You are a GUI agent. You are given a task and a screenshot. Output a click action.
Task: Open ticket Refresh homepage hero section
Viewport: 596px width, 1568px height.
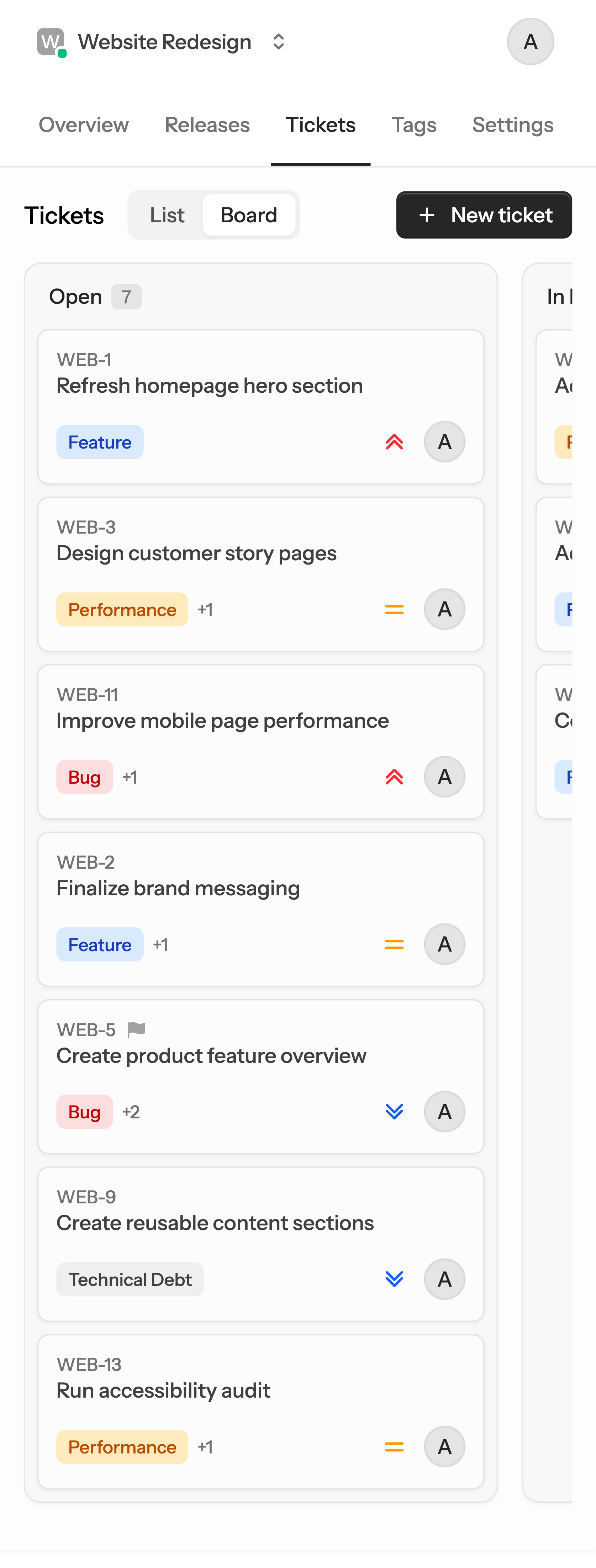[210, 386]
